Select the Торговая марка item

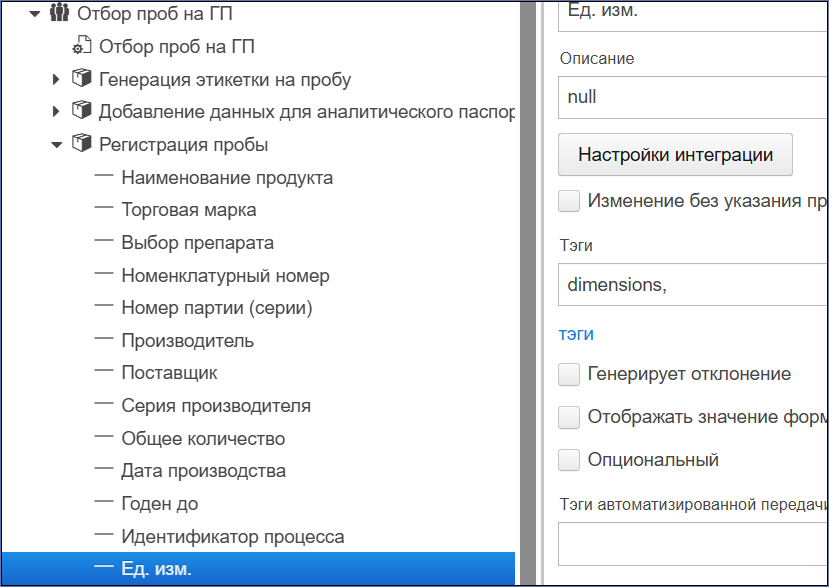coord(189,210)
